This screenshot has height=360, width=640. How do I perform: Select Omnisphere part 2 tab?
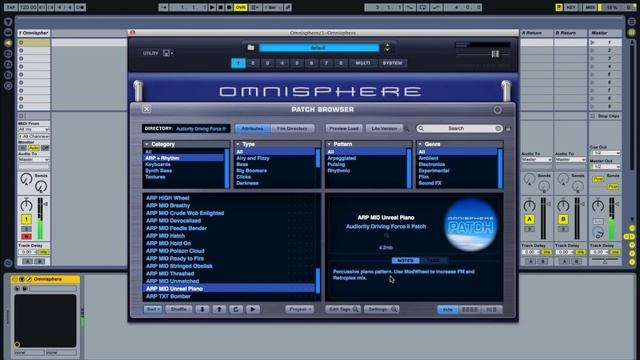(253, 63)
